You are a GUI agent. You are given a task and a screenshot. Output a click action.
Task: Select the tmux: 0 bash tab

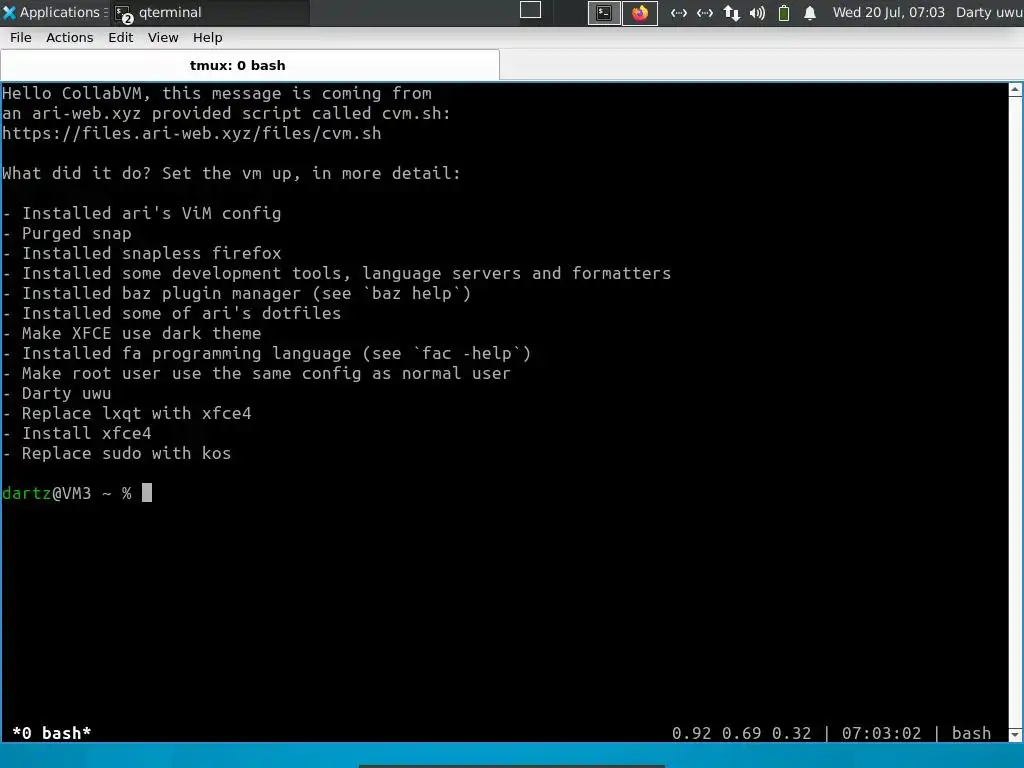click(x=250, y=65)
